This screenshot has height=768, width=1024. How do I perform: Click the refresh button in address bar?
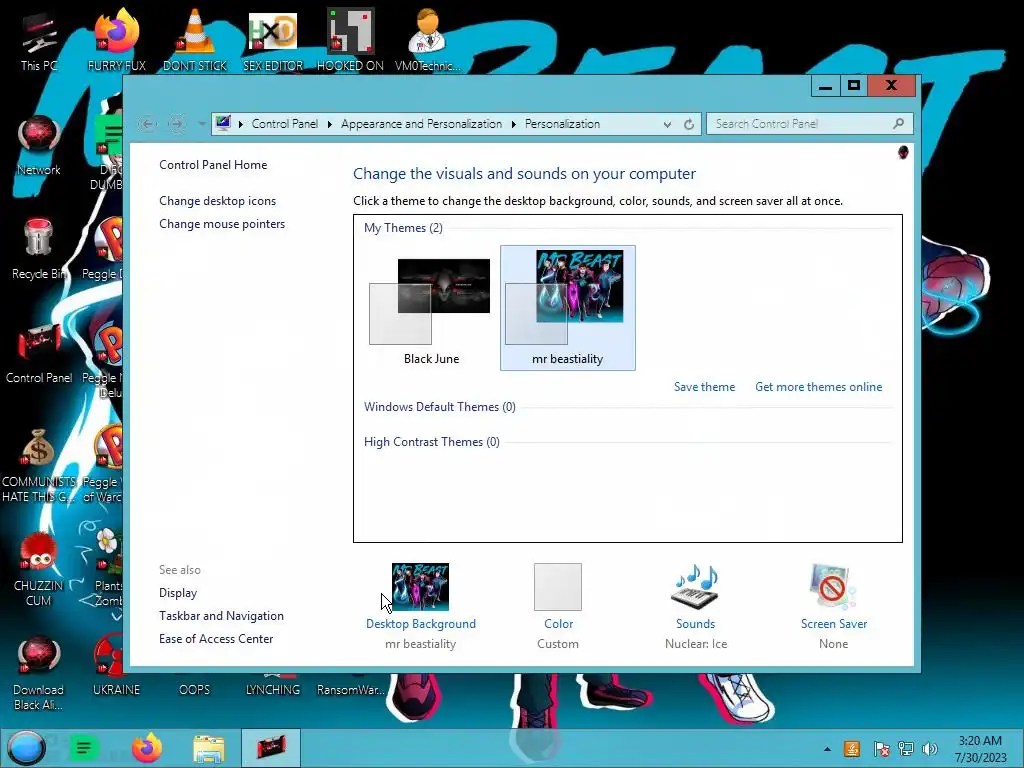coord(689,124)
